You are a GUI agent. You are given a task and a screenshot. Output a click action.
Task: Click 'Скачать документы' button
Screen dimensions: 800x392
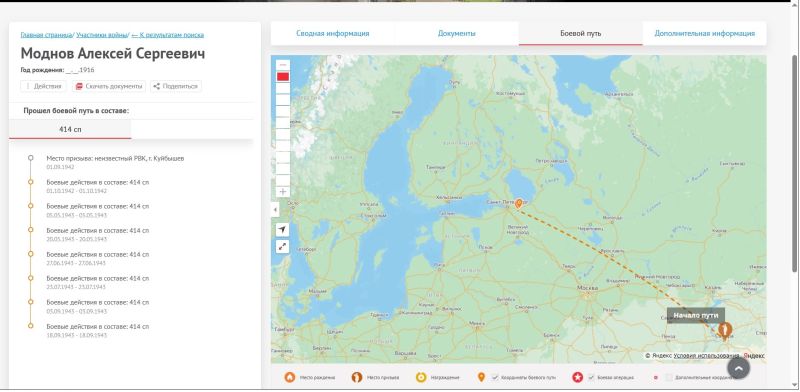pos(109,86)
